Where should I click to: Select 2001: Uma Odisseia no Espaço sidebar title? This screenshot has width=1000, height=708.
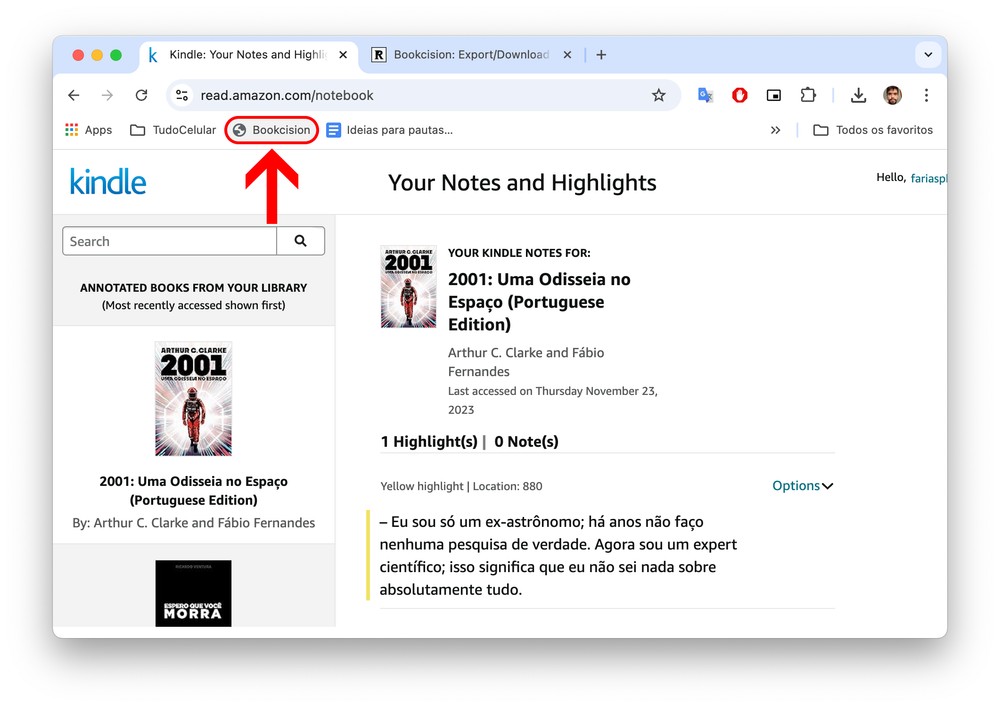193,490
